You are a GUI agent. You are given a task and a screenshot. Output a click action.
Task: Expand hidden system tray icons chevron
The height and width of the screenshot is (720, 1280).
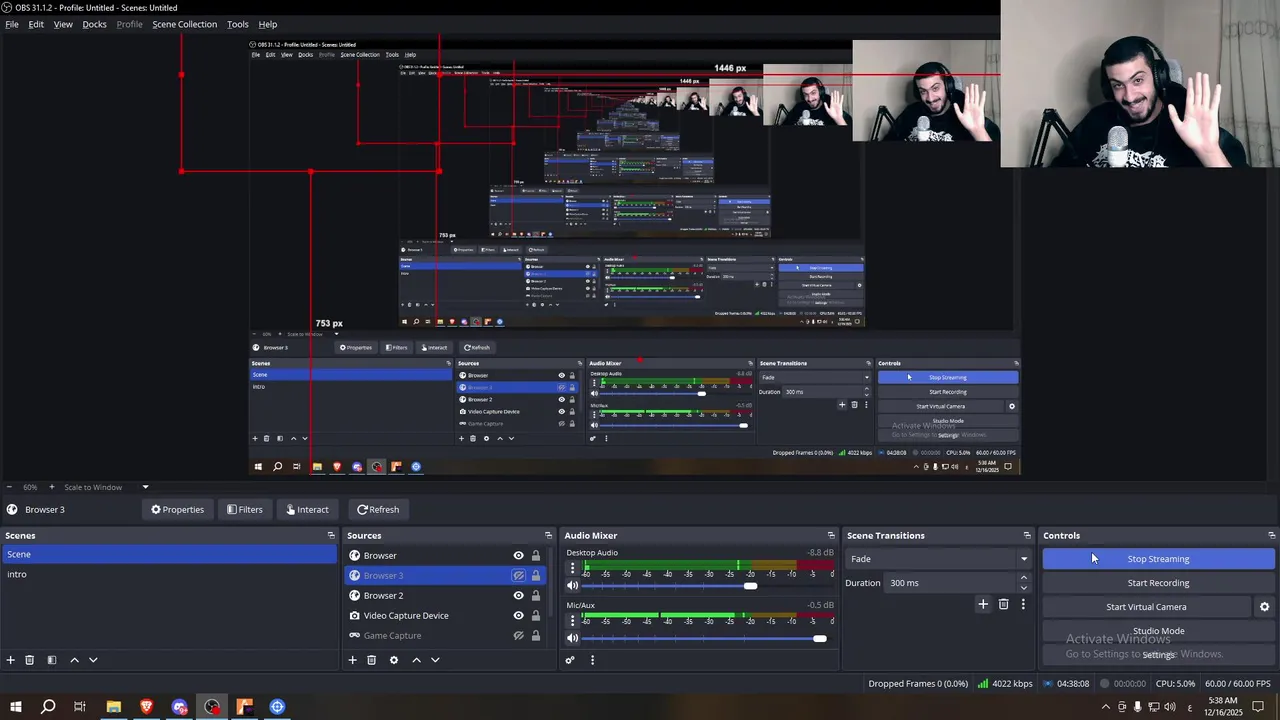1105,707
